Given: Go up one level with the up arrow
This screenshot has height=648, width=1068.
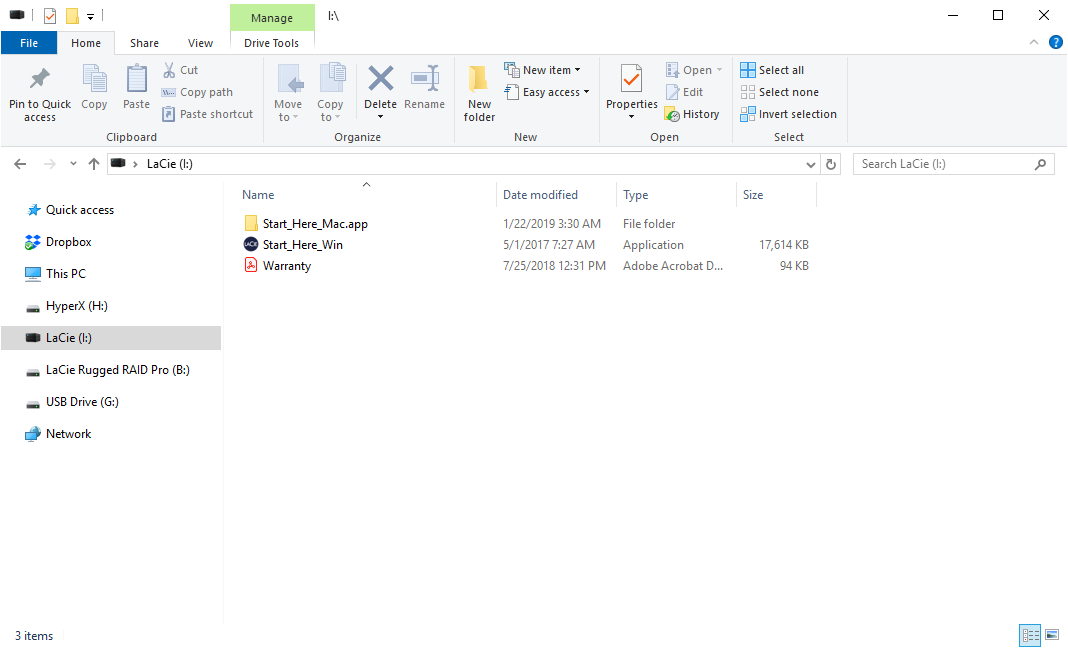Looking at the screenshot, I should [x=94, y=164].
